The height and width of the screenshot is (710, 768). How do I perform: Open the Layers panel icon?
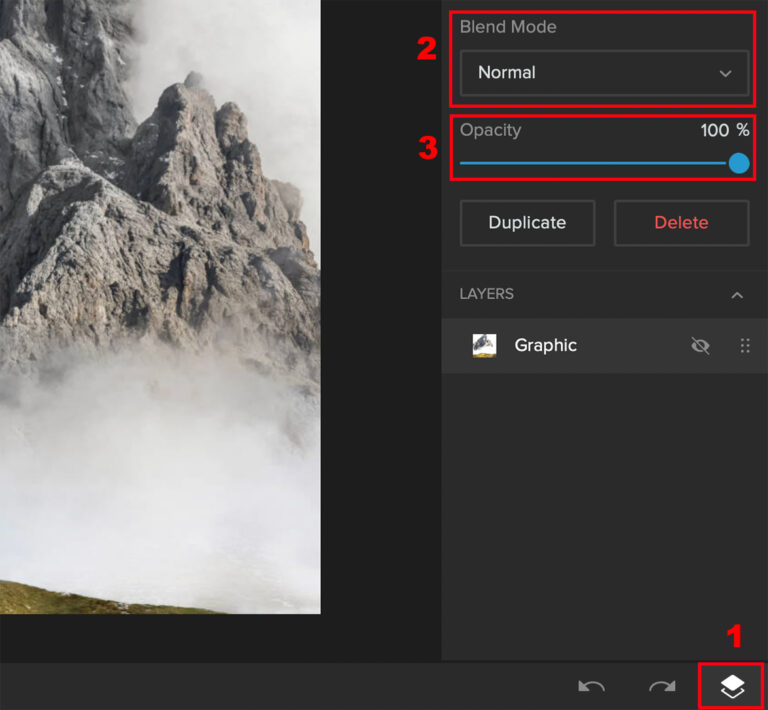732,686
